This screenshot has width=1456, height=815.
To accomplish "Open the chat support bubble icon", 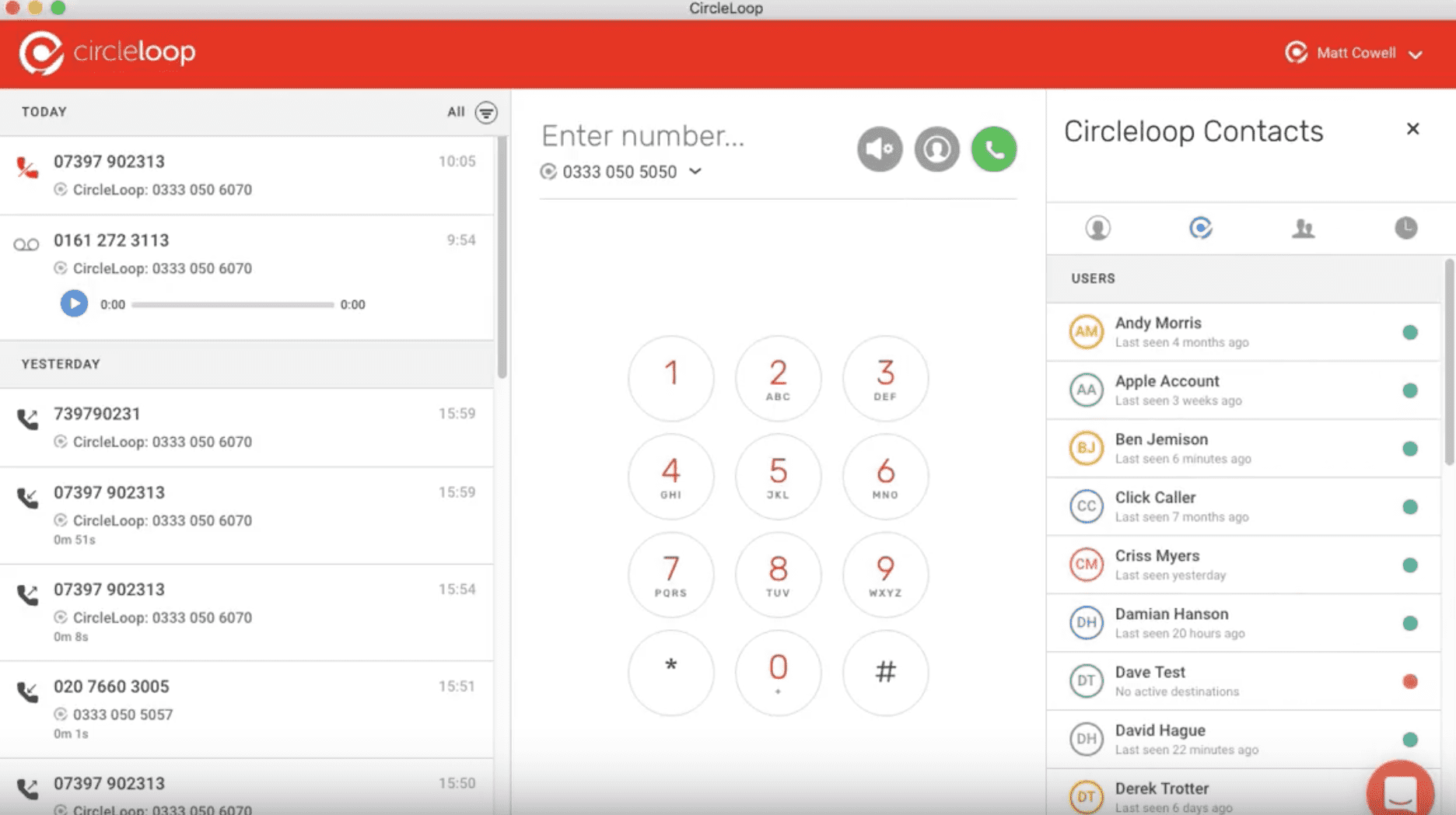I will click(1399, 792).
